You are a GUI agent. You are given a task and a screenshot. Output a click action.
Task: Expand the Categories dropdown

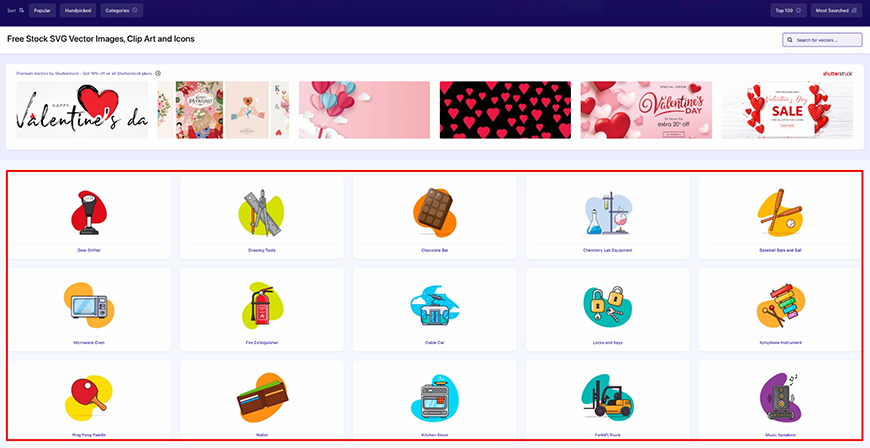[122, 11]
